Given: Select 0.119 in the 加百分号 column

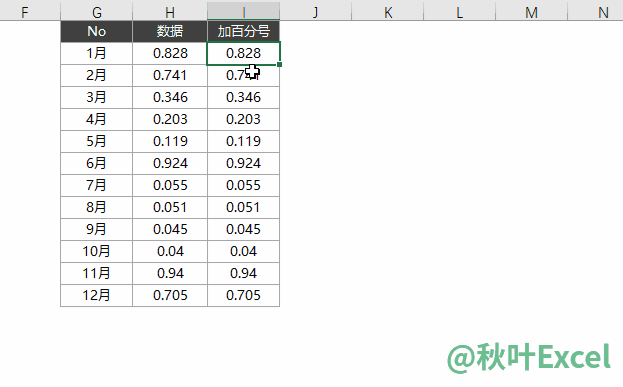Looking at the screenshot, I should [x=244, y=141].
